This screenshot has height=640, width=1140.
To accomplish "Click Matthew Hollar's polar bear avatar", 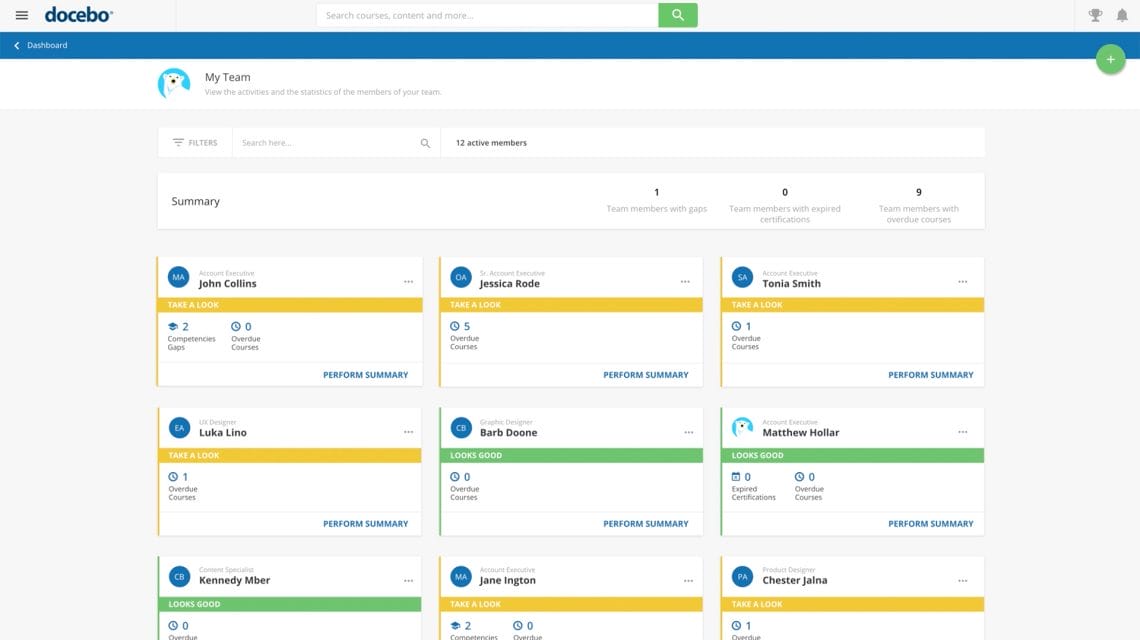I will pyautogui.click(x=742, y=428).
